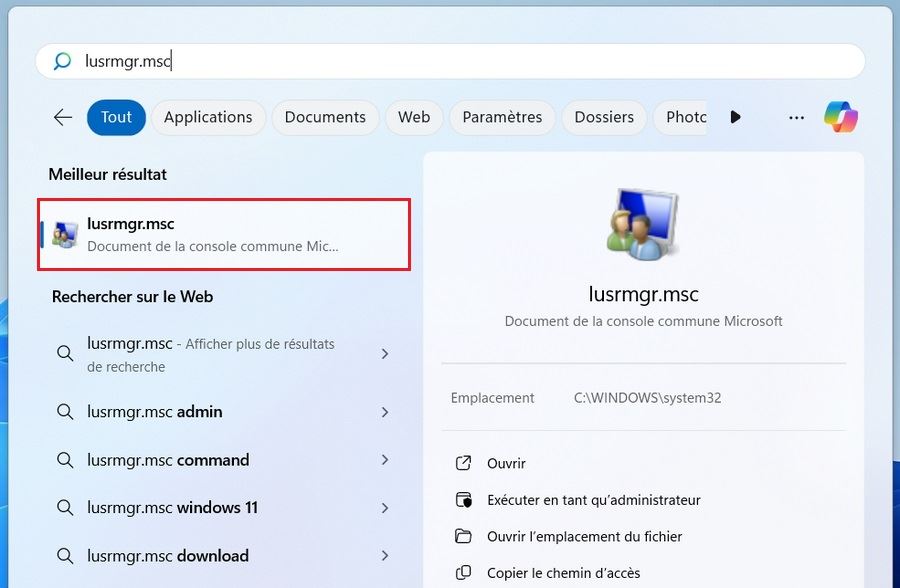900x588 pixels.
Task: Click the large lusrmgr.msc preview icon
Action: 643,222
